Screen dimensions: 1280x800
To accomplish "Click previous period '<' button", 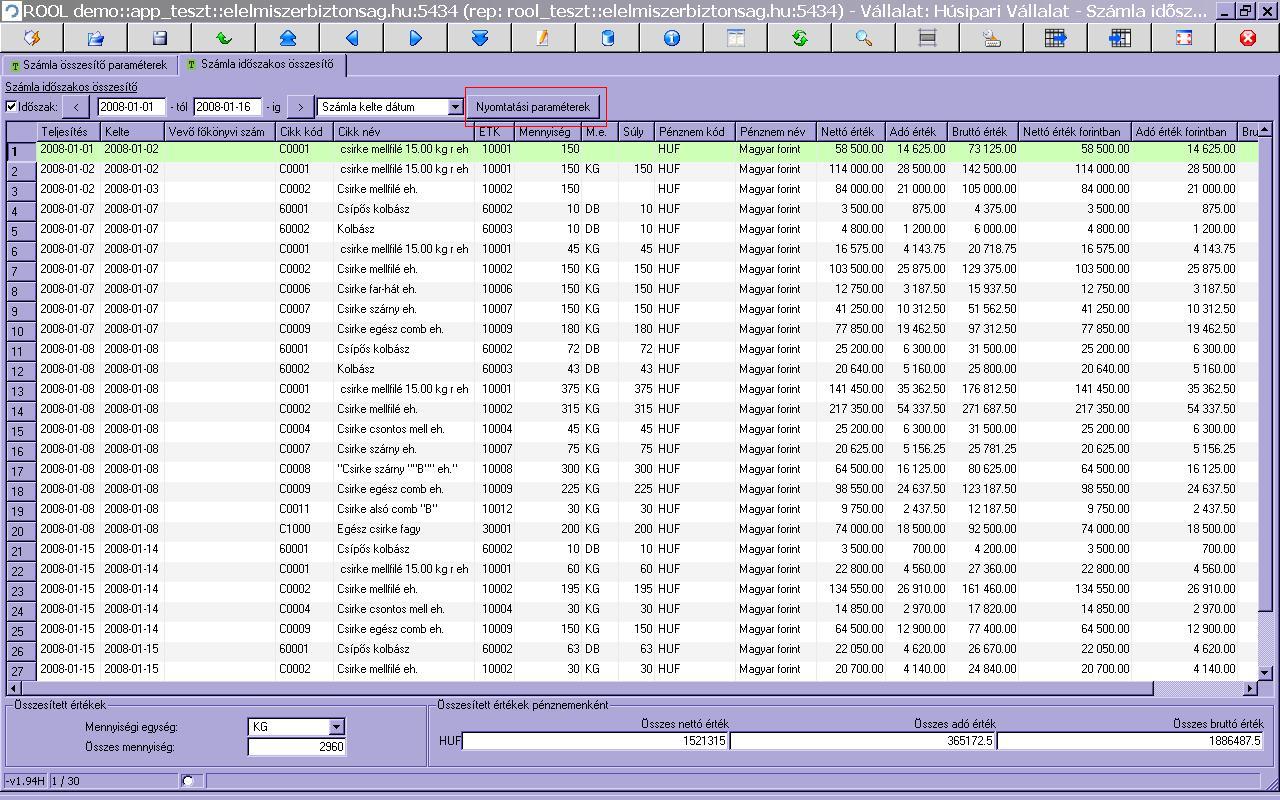I will [x=78, y=107].
